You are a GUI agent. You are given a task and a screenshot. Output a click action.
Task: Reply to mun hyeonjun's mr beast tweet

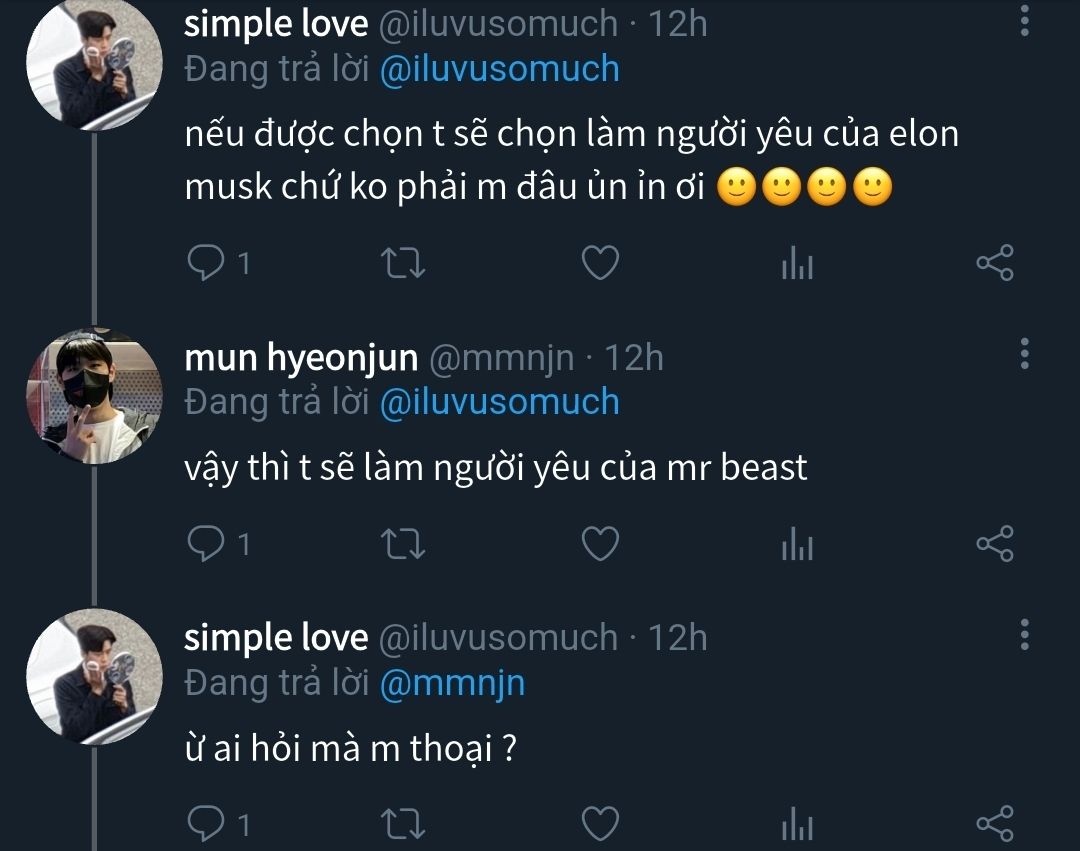206,543
